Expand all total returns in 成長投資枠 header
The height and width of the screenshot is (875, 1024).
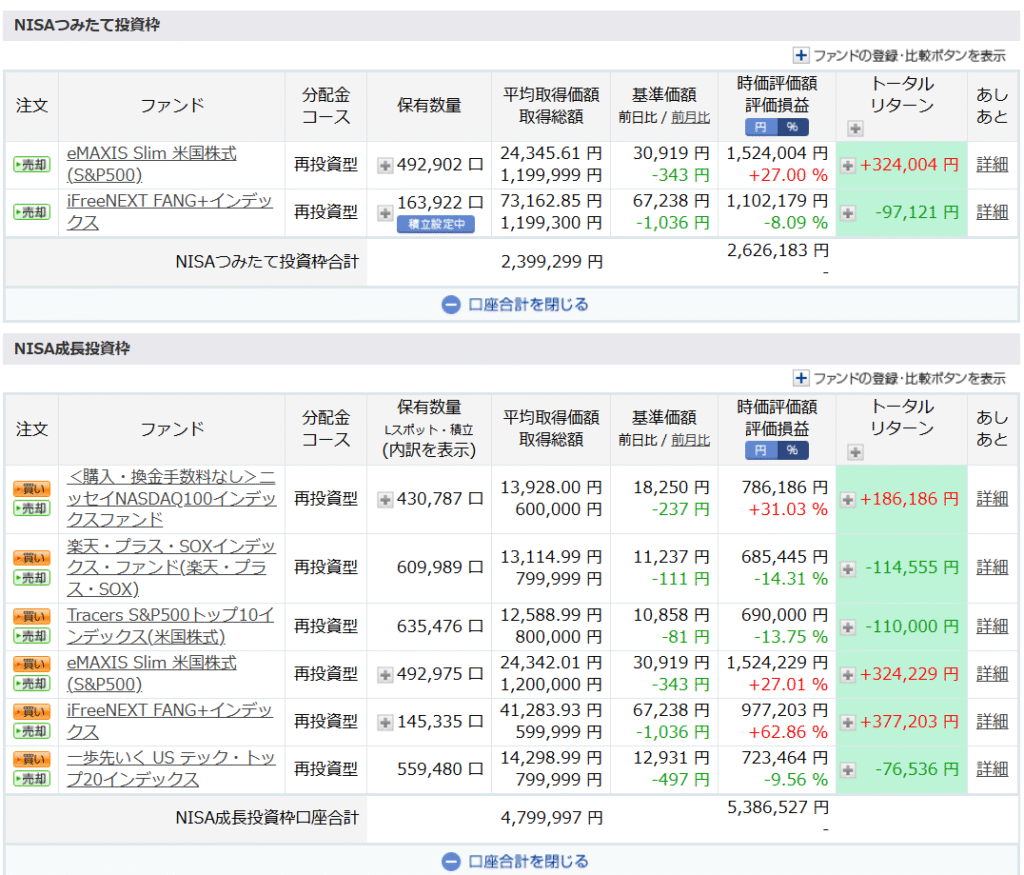[856, 452]
